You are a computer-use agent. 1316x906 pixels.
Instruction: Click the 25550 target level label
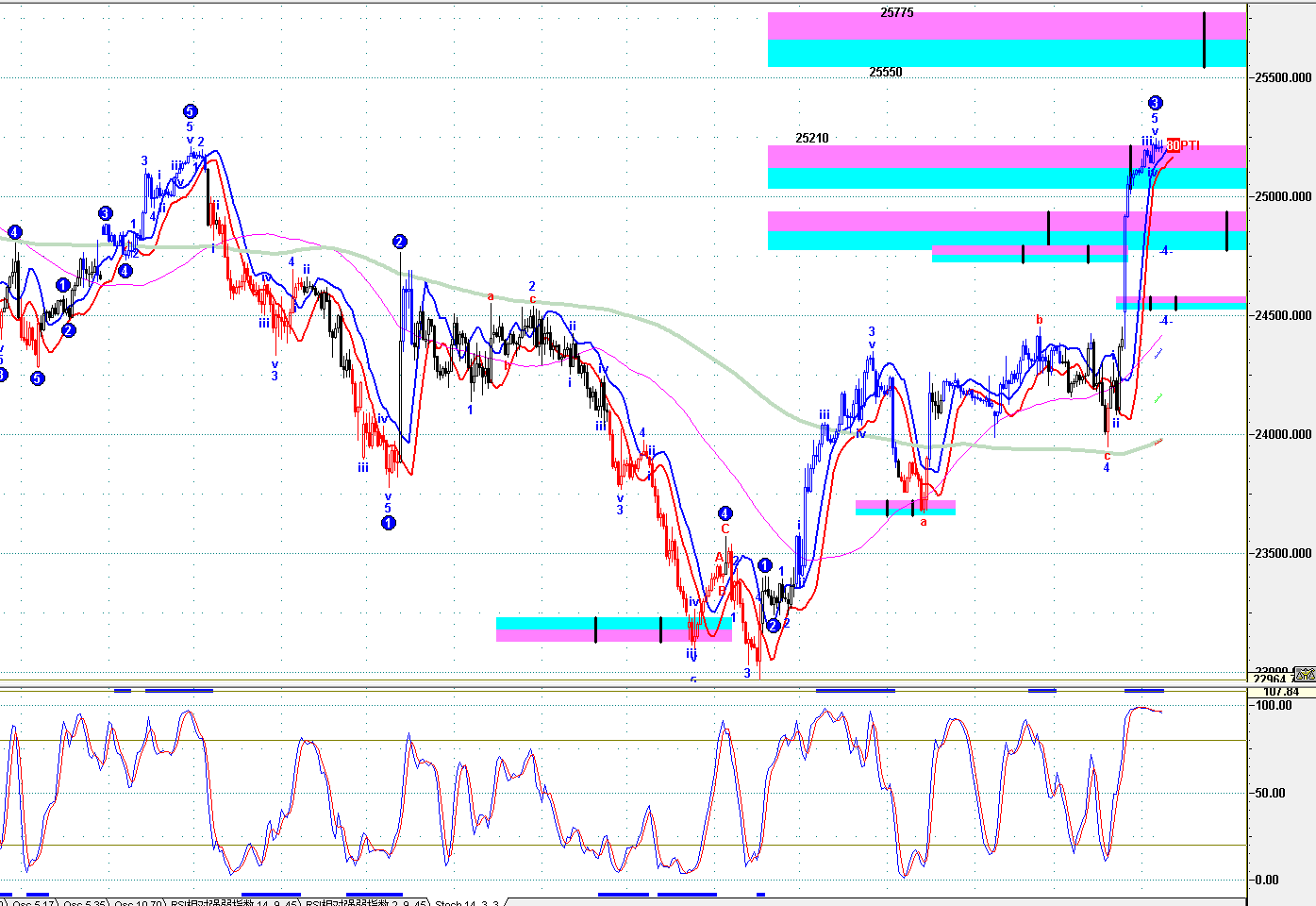[885, 72]
